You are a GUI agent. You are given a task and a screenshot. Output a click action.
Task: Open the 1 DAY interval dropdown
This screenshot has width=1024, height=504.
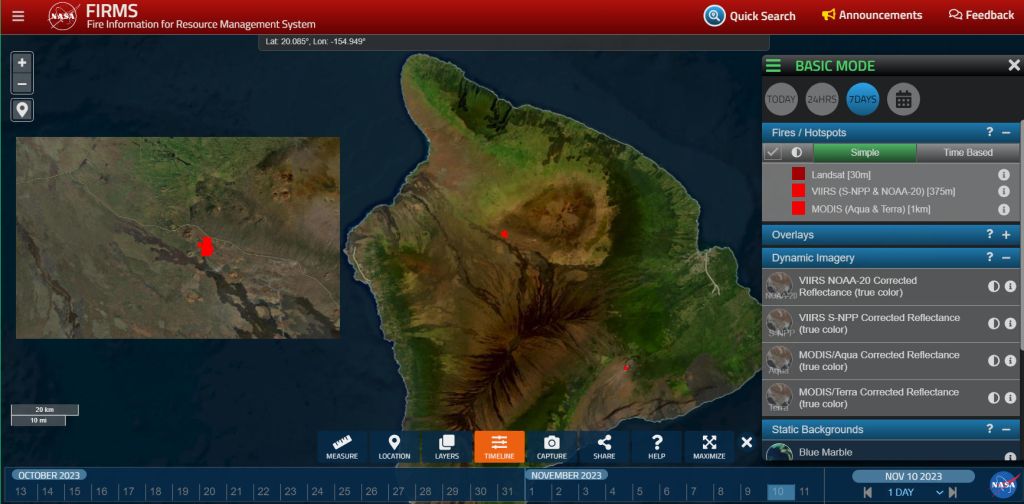(x=914, y=492)
